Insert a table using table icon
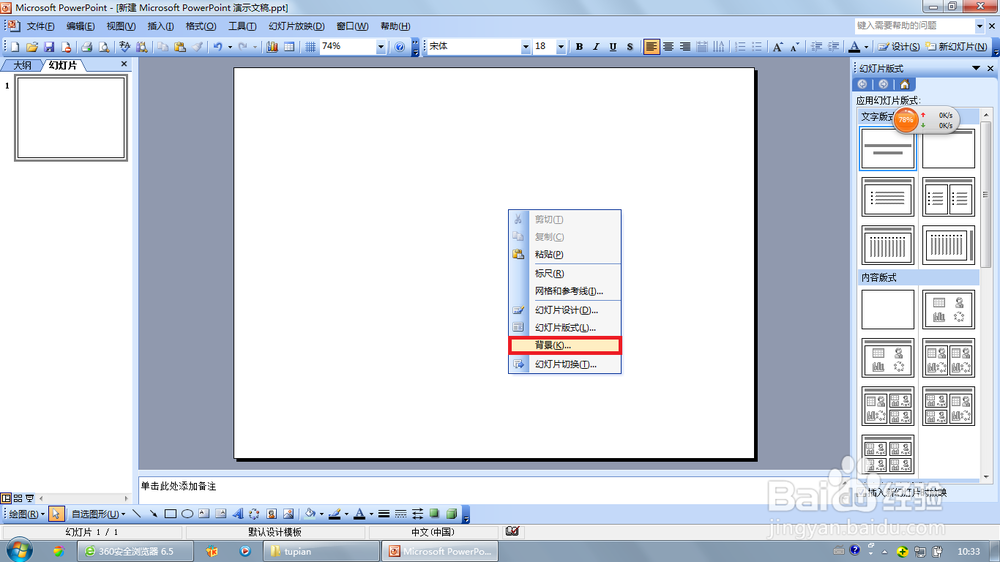 [289, 47]
